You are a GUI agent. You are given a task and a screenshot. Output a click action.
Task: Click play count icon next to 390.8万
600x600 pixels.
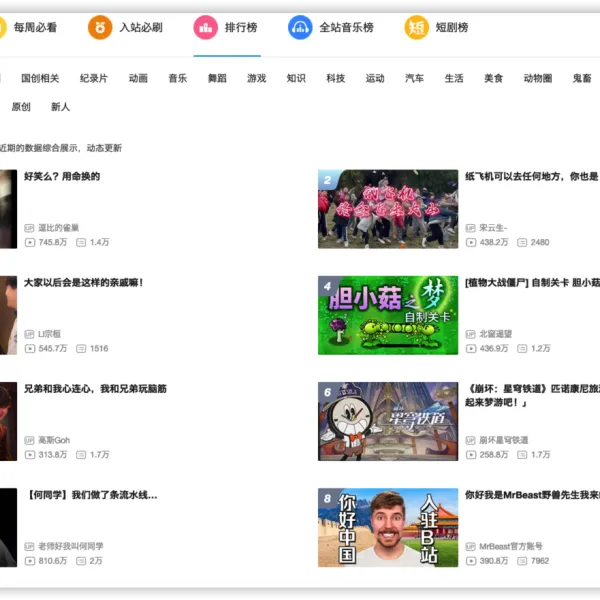coord(471,561)
